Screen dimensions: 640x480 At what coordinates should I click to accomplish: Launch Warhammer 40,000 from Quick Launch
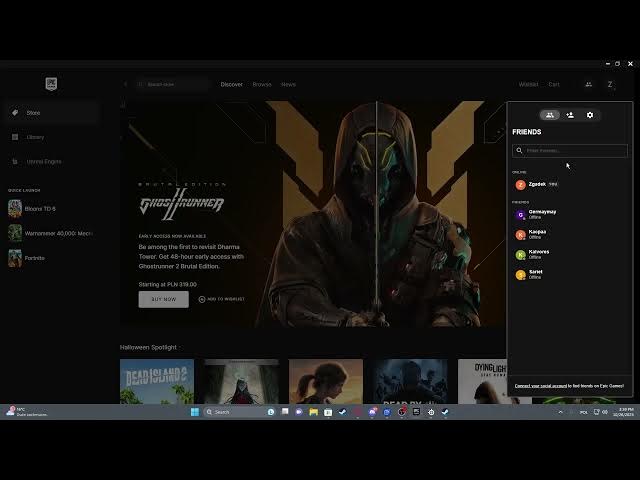(51, 233)
